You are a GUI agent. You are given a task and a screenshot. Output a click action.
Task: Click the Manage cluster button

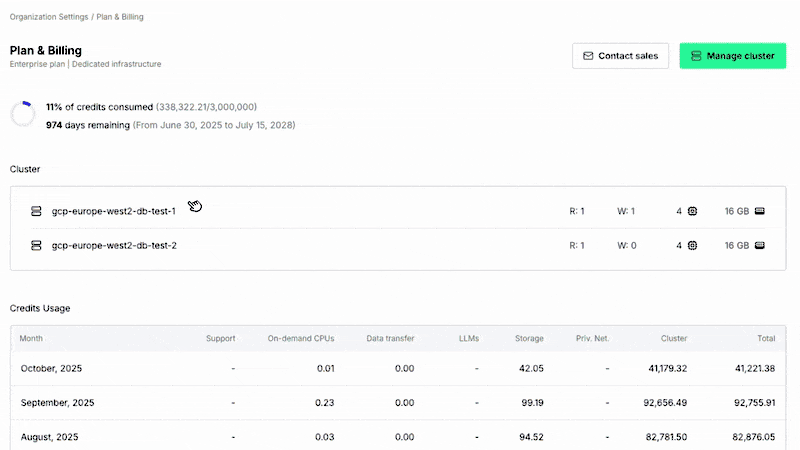tap(733, 56)
